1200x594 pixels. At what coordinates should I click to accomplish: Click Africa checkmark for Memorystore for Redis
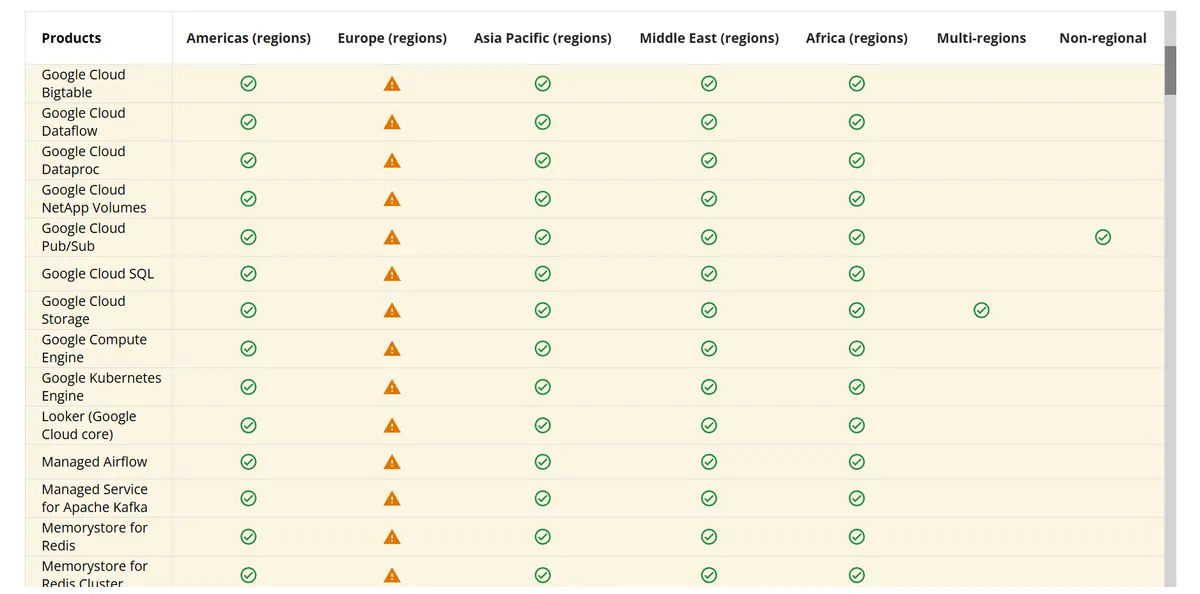857,537
